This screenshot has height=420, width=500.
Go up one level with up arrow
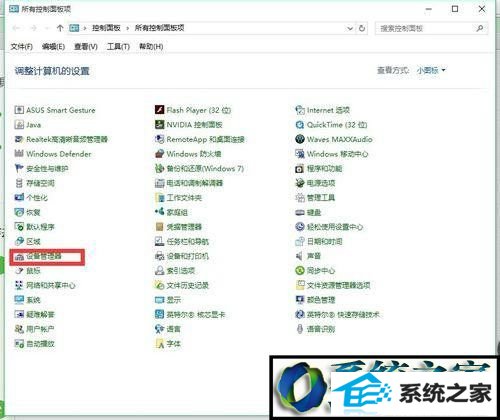(60, 28)
